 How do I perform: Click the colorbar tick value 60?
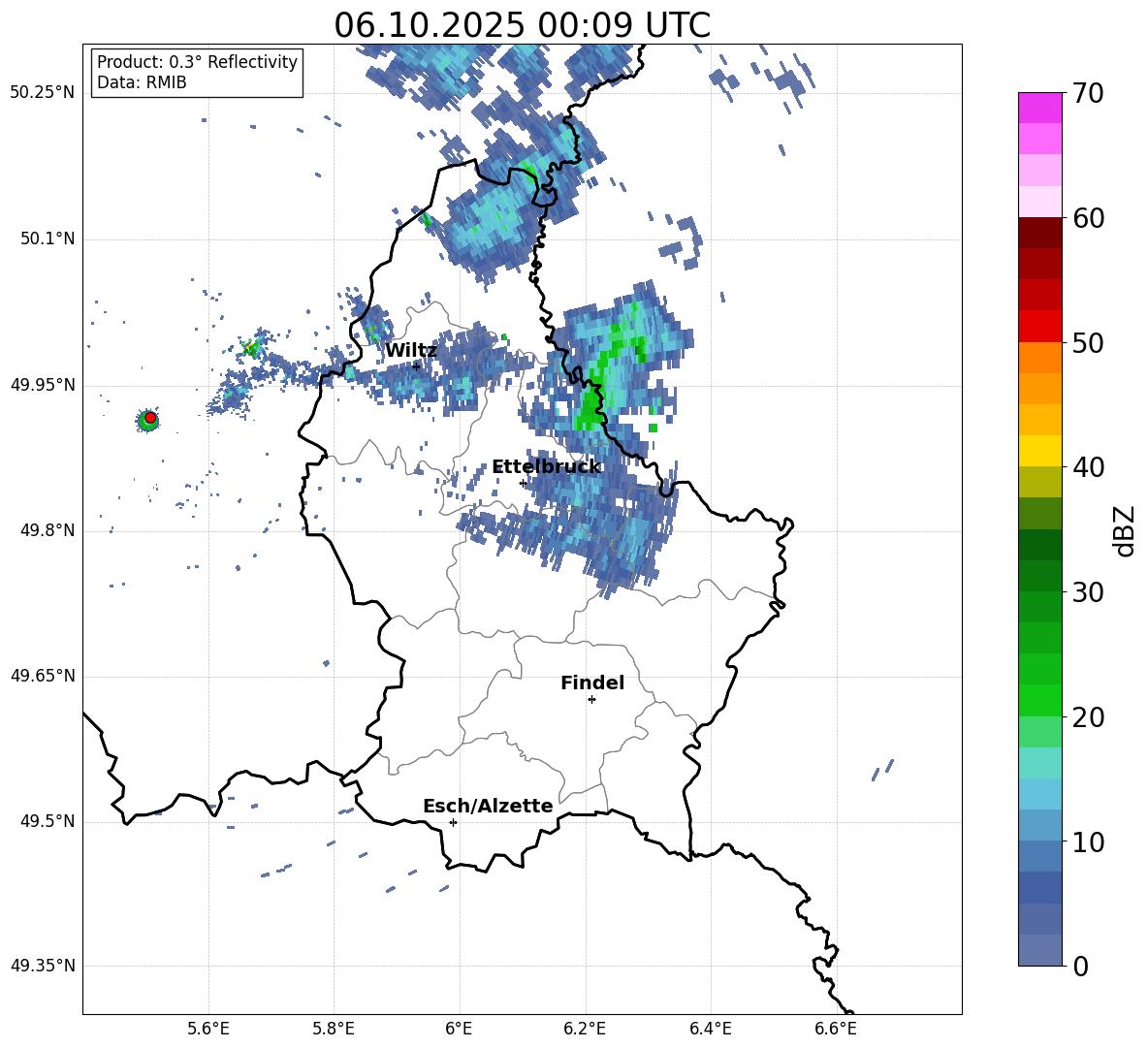1088,218
